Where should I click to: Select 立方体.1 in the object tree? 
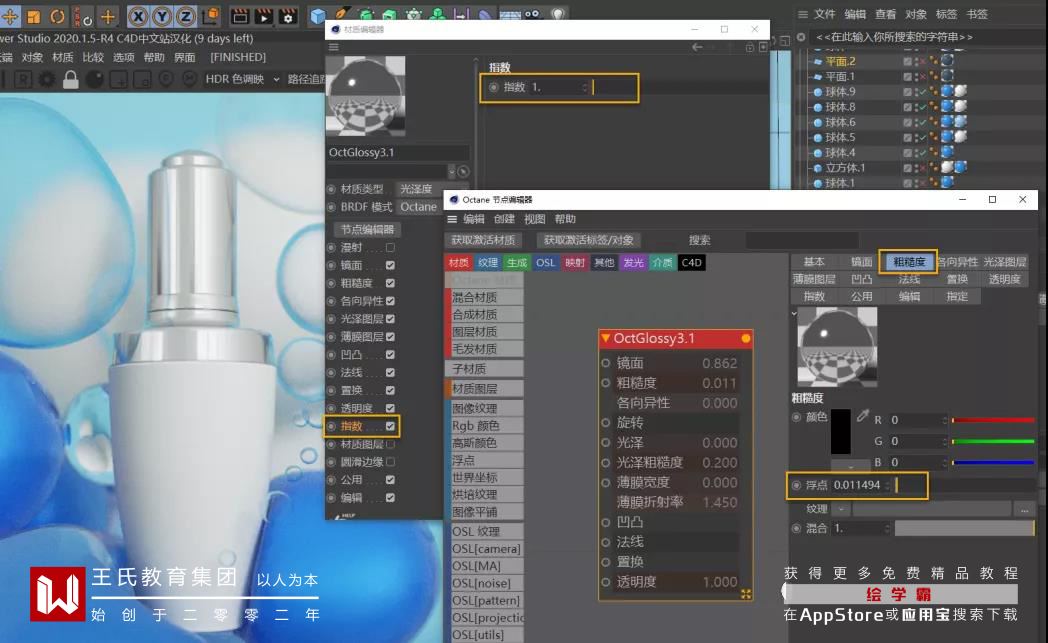pyautogui.click(x=845, y=168)
